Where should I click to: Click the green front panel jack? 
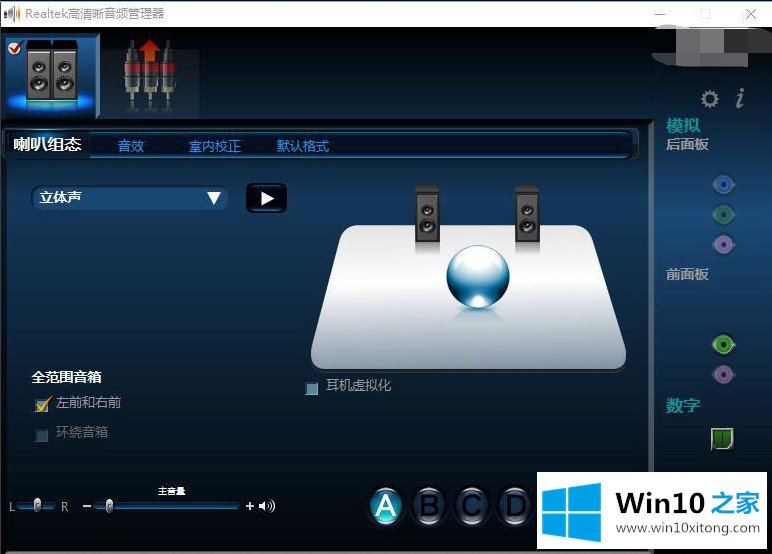click(x=723, y=345)
